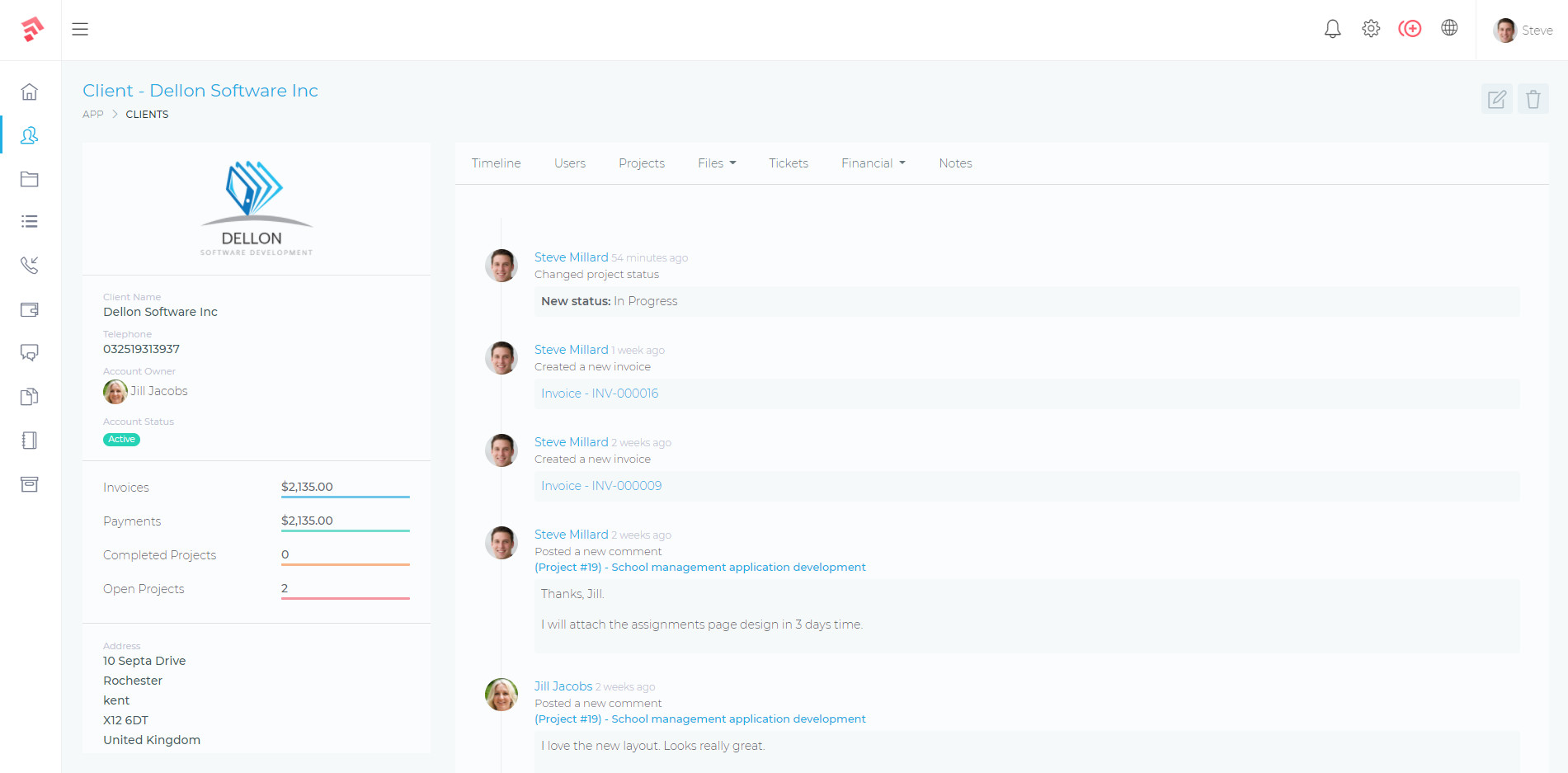The height and width of the screenshot is (773, 1568).
Task: Open settings via the gear icon
Action: coord(1371,28)
